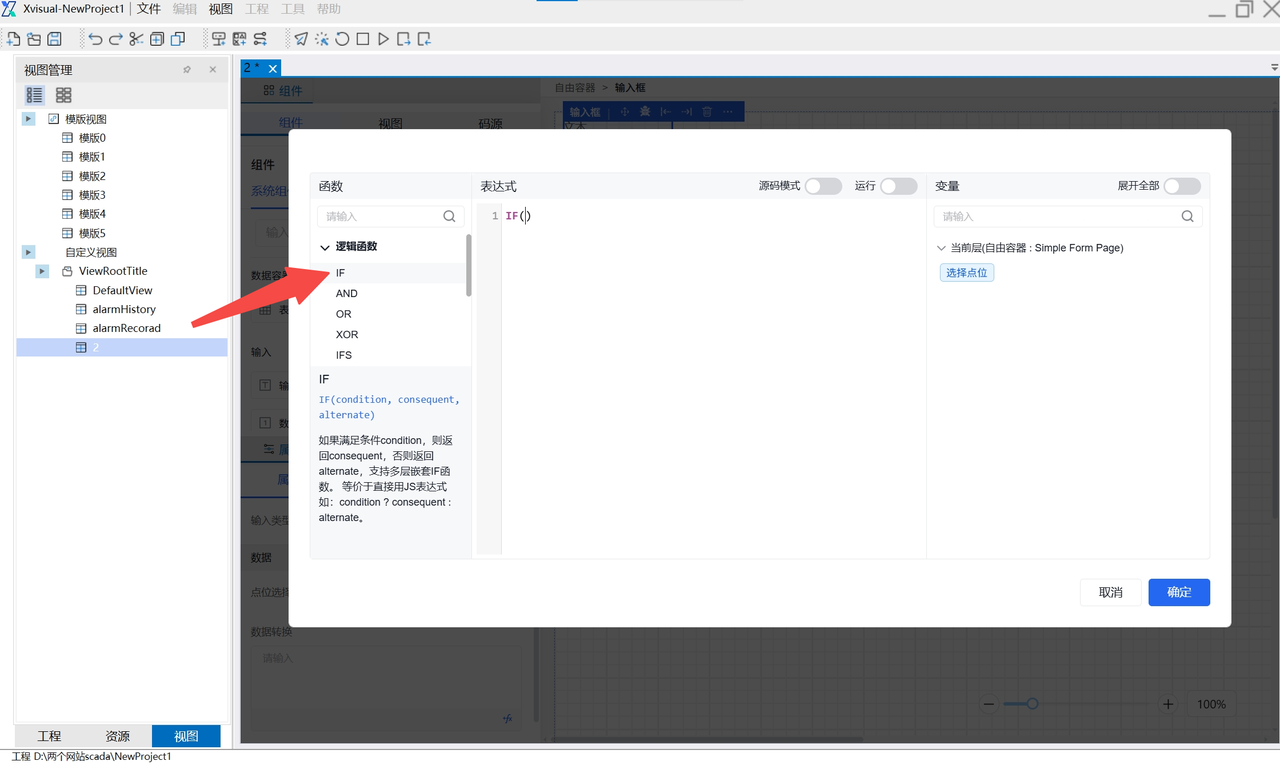Collapse the 当前层 variable section

click(941, 248)
